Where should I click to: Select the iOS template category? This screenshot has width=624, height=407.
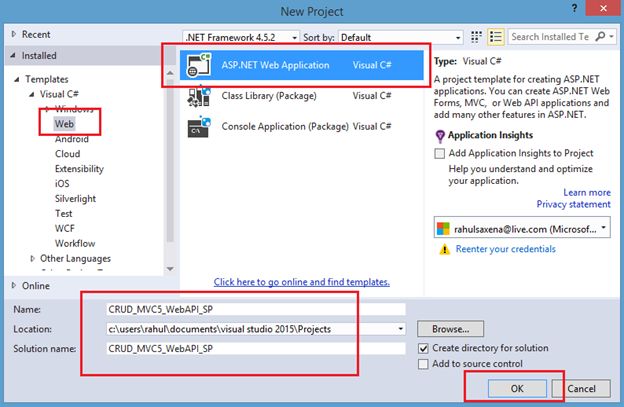pyautogui.click(x=62, y=183)
